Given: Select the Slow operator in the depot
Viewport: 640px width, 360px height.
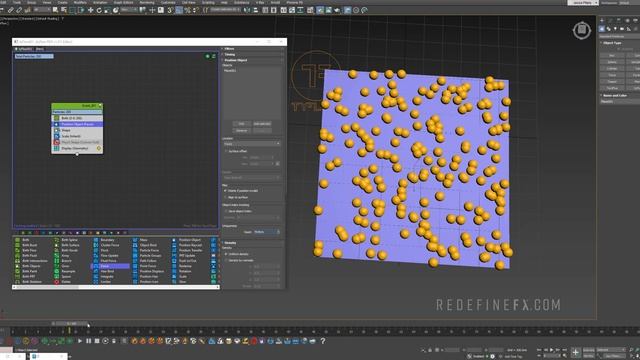Looking at the screenshot, I should click(180, 282).
